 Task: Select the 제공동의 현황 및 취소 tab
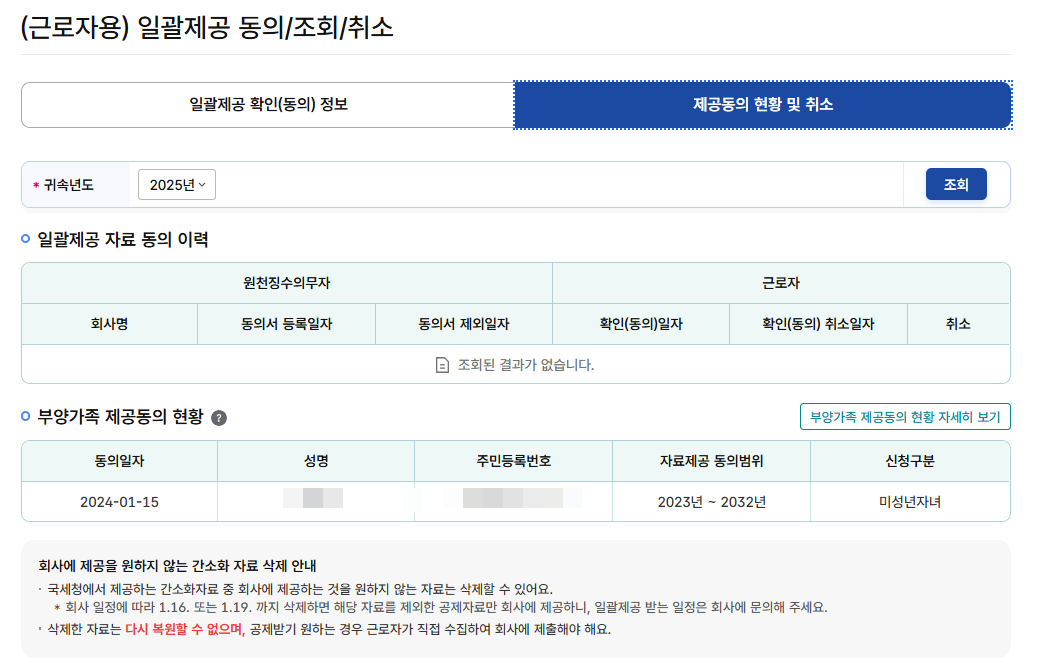[x=761, y=104]
